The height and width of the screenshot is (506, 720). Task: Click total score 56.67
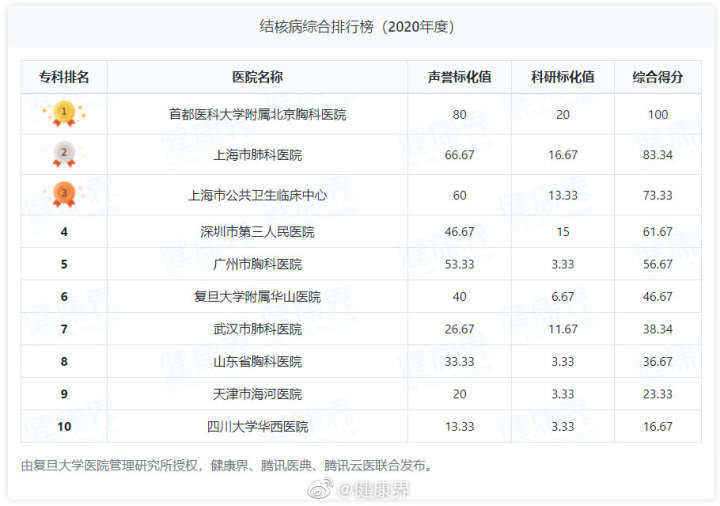(x=658, y=264)
